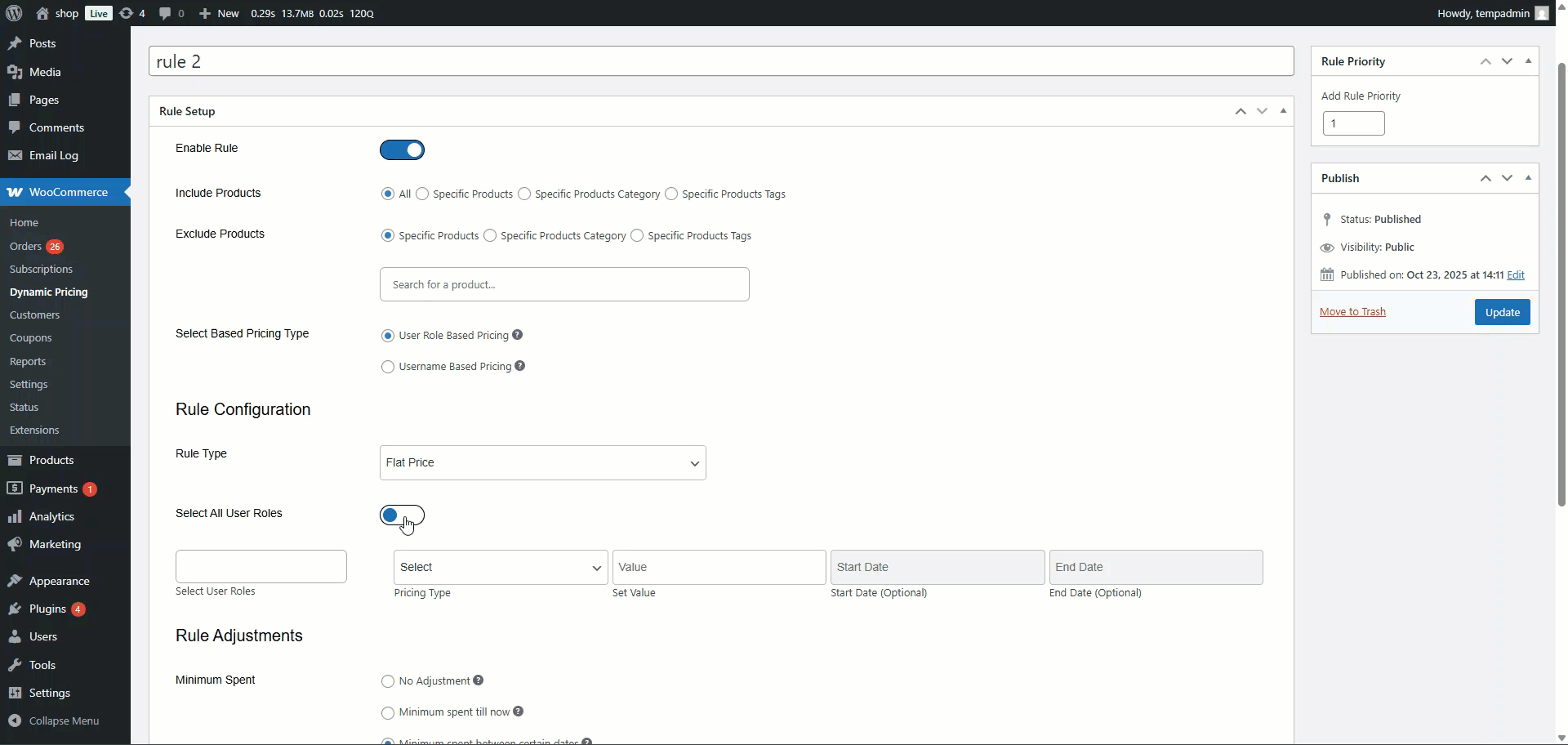1568x745 pixels.
Task: Click the Update button
Action: click(x=1502, y=312)
